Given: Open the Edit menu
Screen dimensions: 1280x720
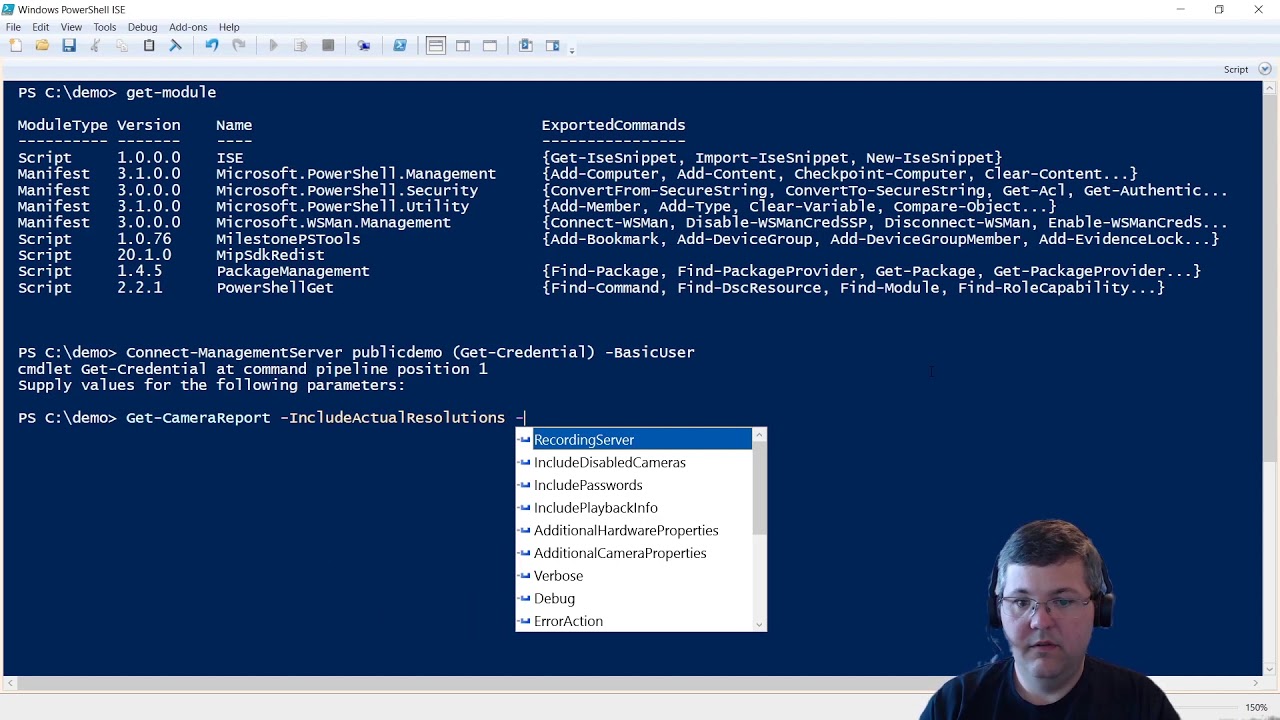Looking at the screenshot, I should (x=41, y=27).
